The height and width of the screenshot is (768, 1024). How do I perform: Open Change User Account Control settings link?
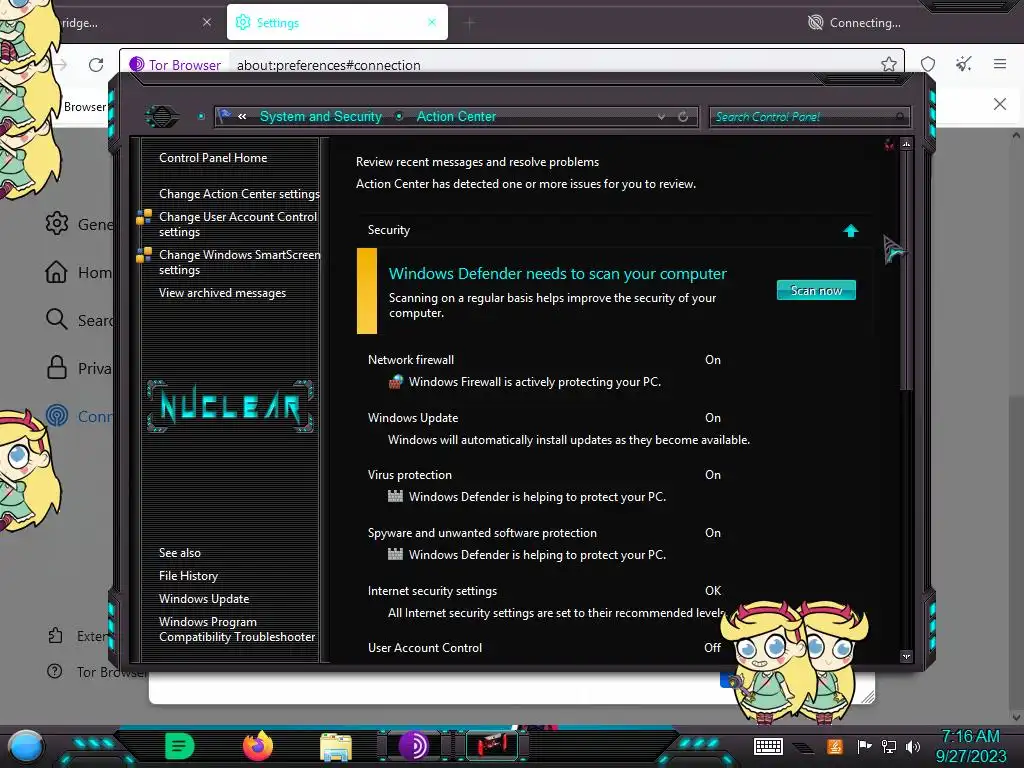tap(238, 224)
